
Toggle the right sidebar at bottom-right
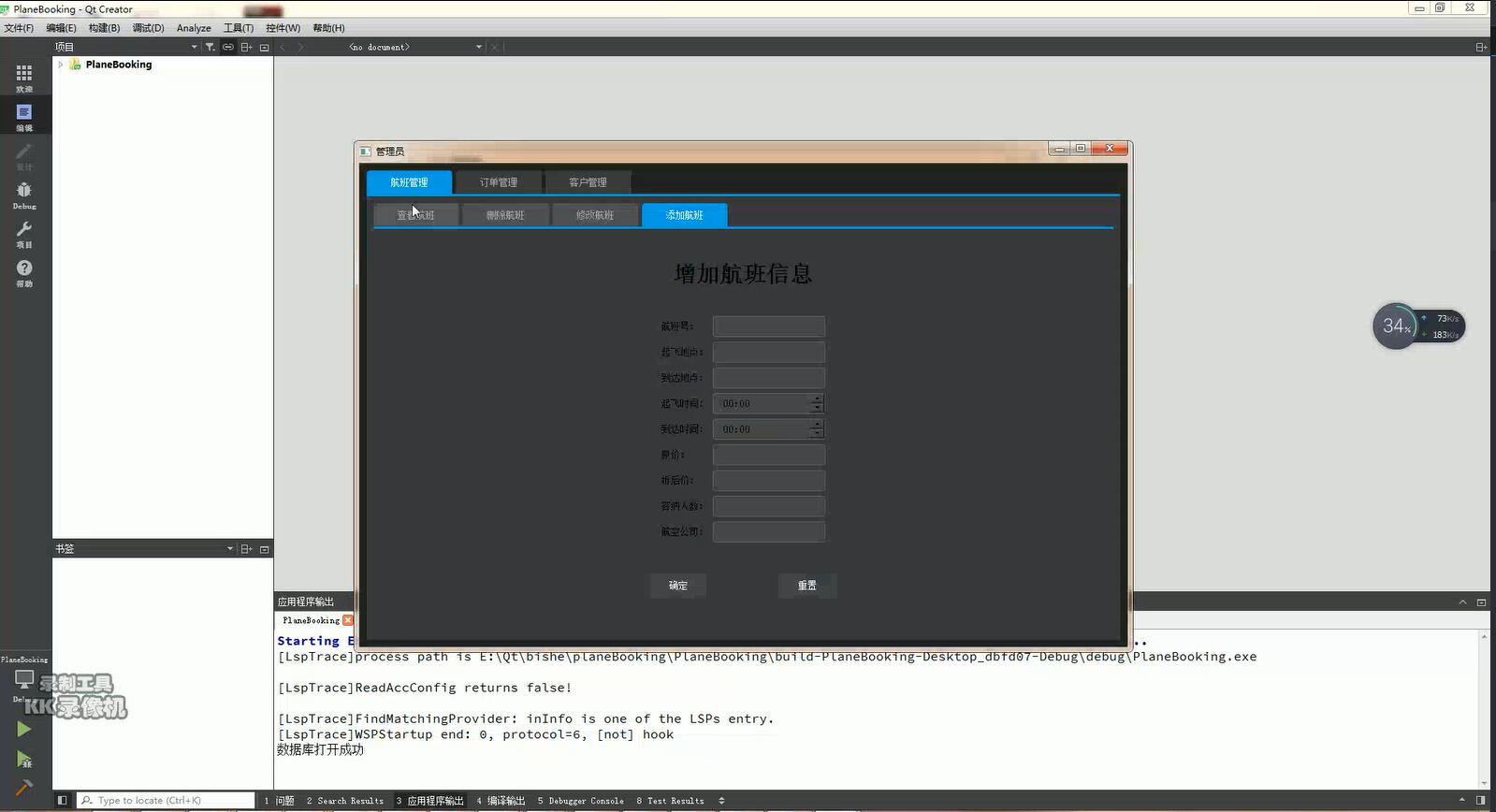(1480, 801)
